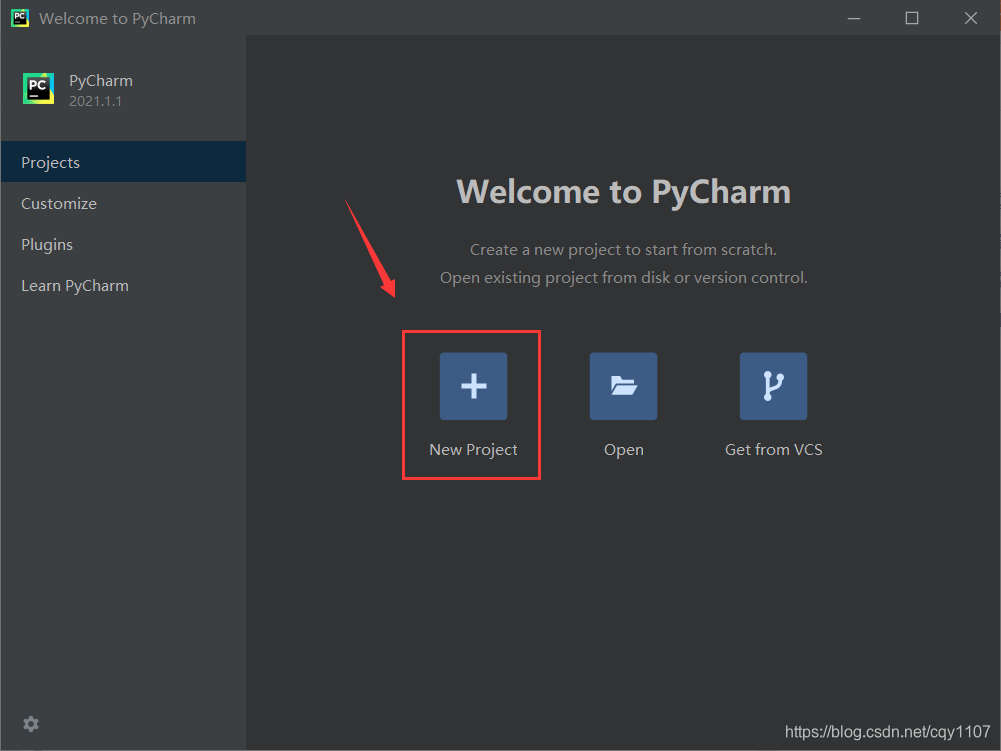This screenshot has height=751, width=1001.
Task: Click the 'Create a new project' text
Action: [623, 250]
